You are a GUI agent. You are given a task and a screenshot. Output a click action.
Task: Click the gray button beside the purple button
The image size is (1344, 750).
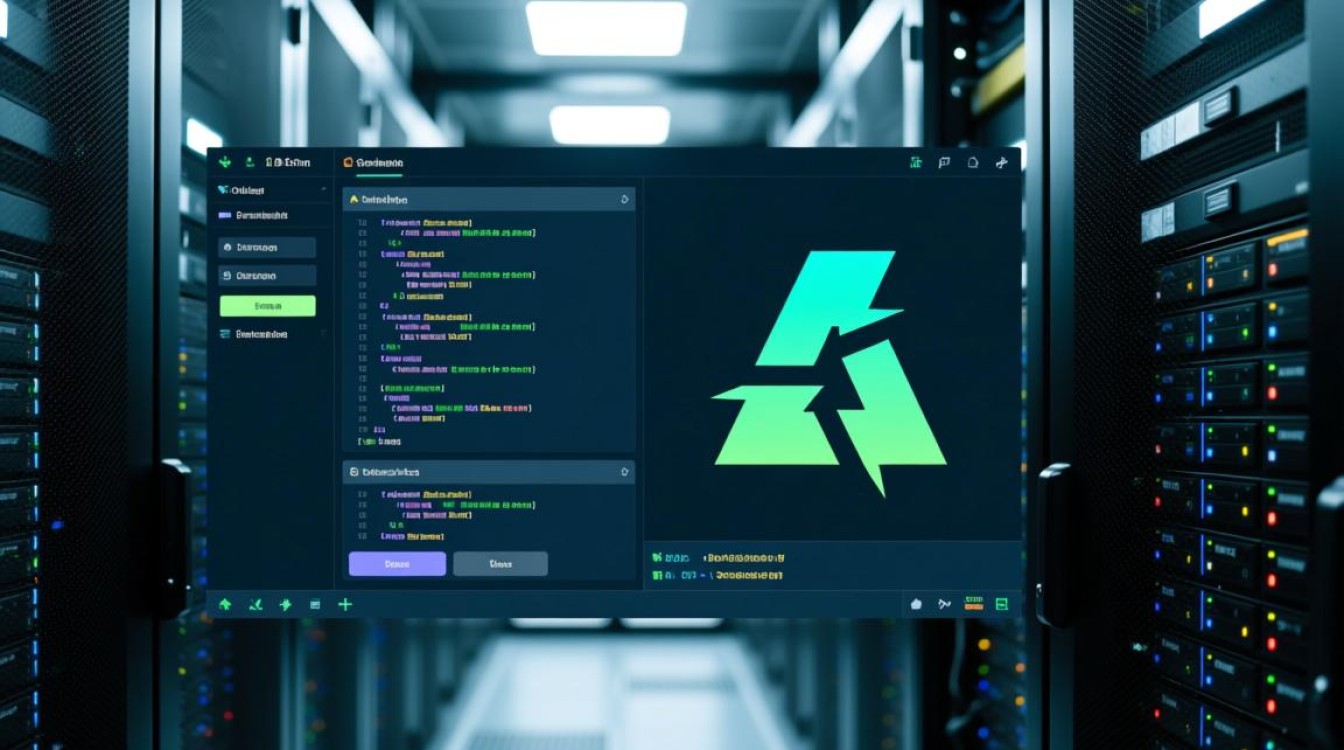[500, 564]
